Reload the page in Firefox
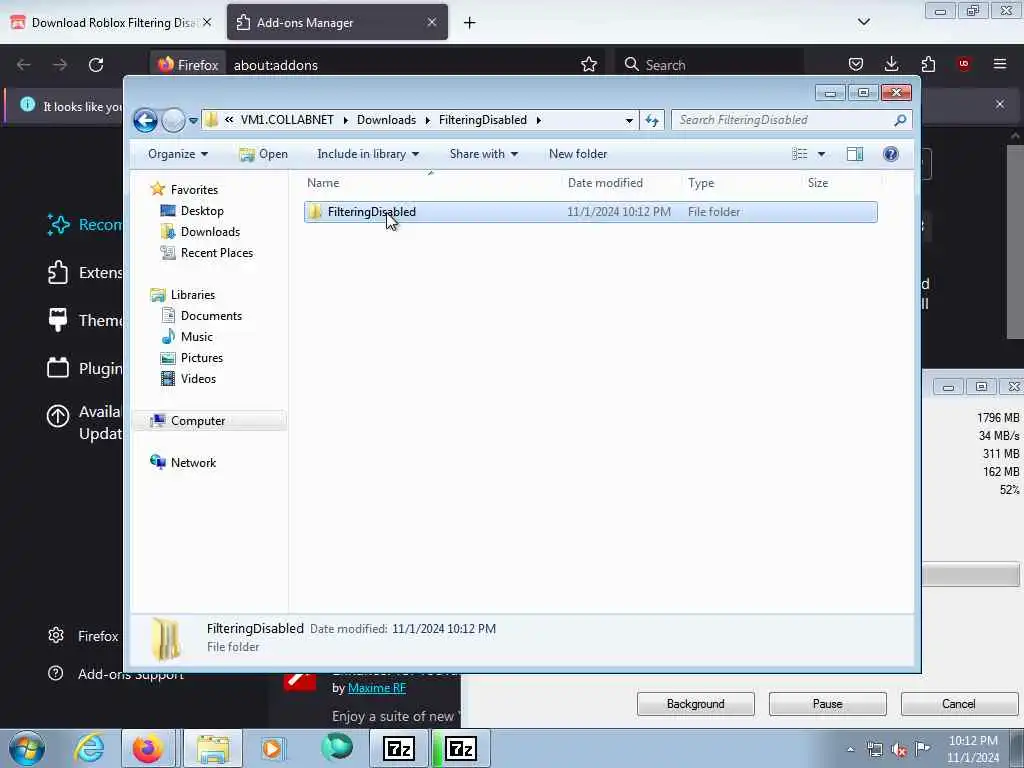The height and width of the screenshot is (768, 1024). pos(96,65)
